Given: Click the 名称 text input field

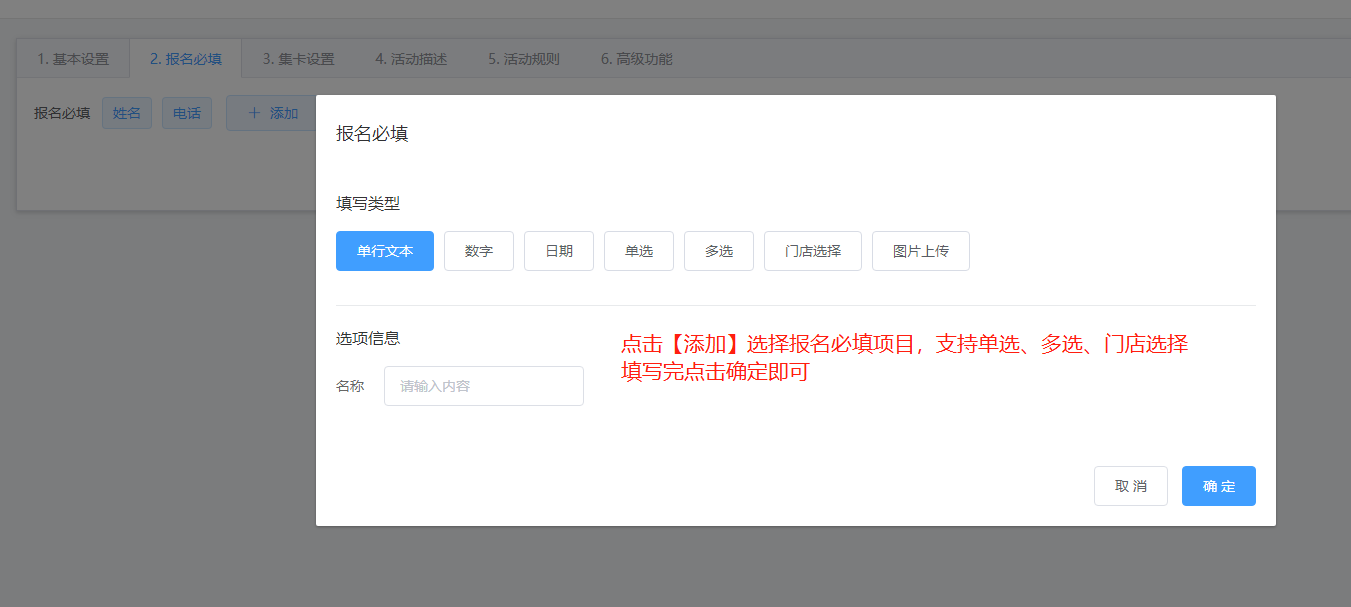Looking at the screenshot, I should click(x=484, y=386).
